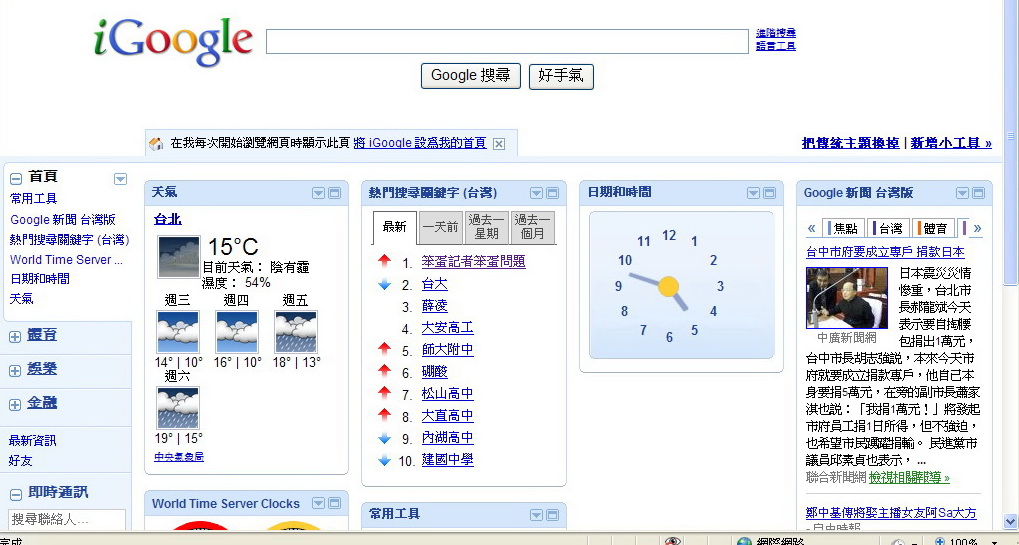Click the page vertical scrollbar down arrow

(x=1011, y=521)
